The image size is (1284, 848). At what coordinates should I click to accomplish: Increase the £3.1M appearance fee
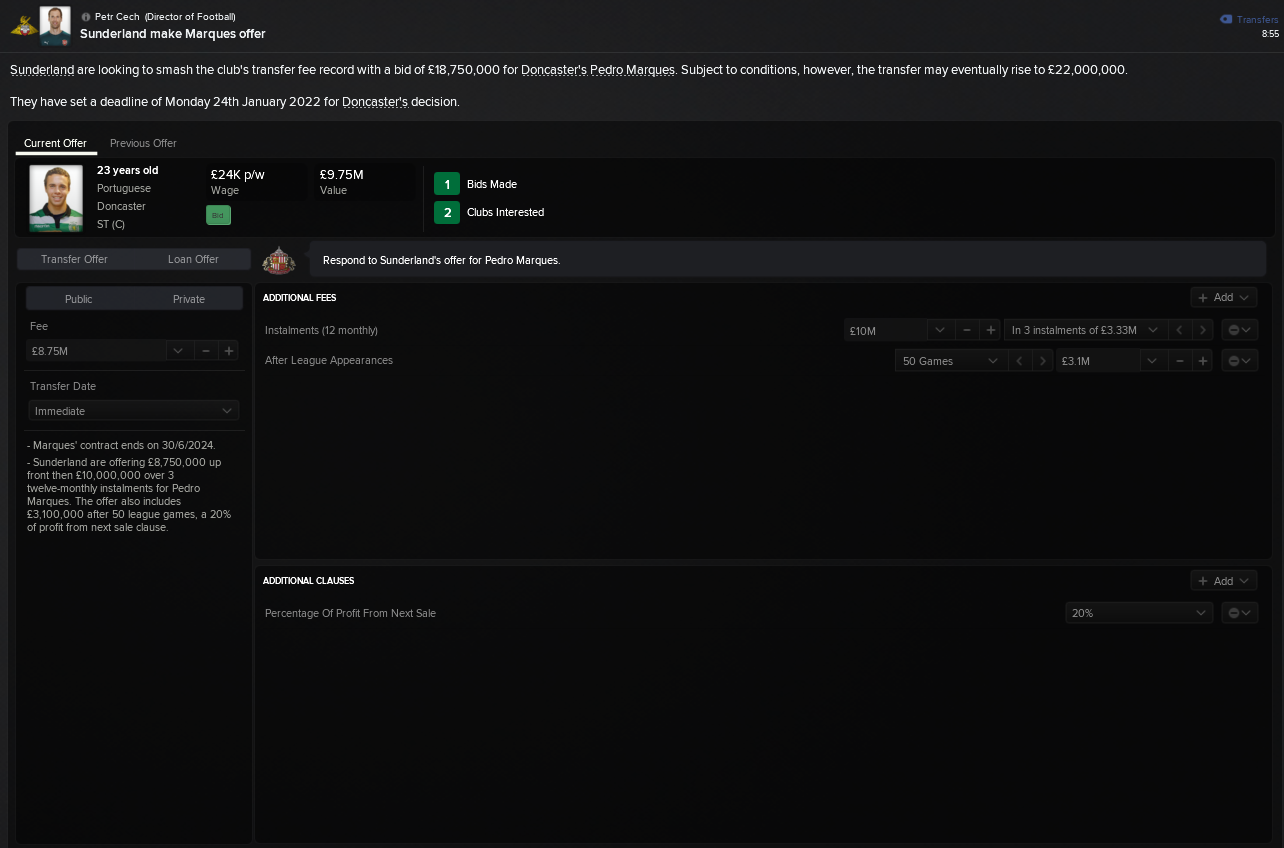click(1203, 361)
